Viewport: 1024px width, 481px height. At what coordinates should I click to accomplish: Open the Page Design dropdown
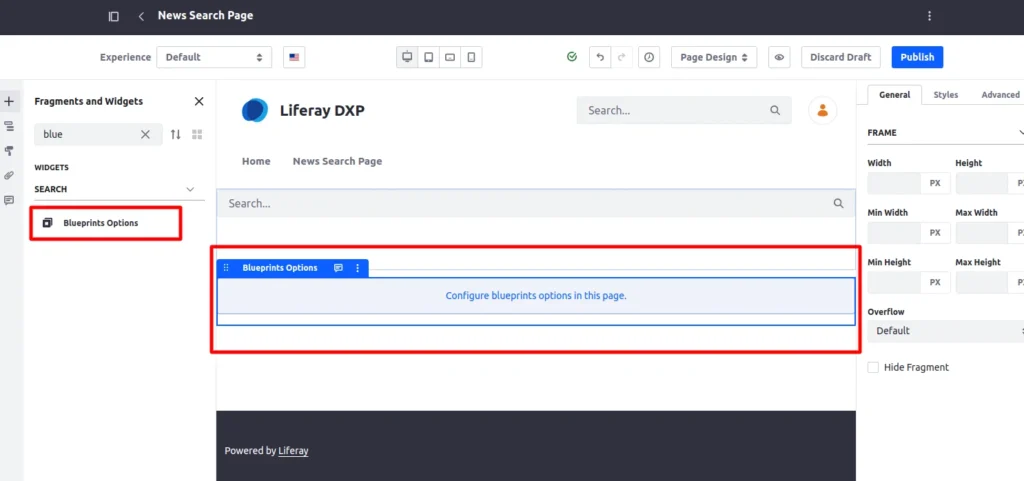[714, 57]
